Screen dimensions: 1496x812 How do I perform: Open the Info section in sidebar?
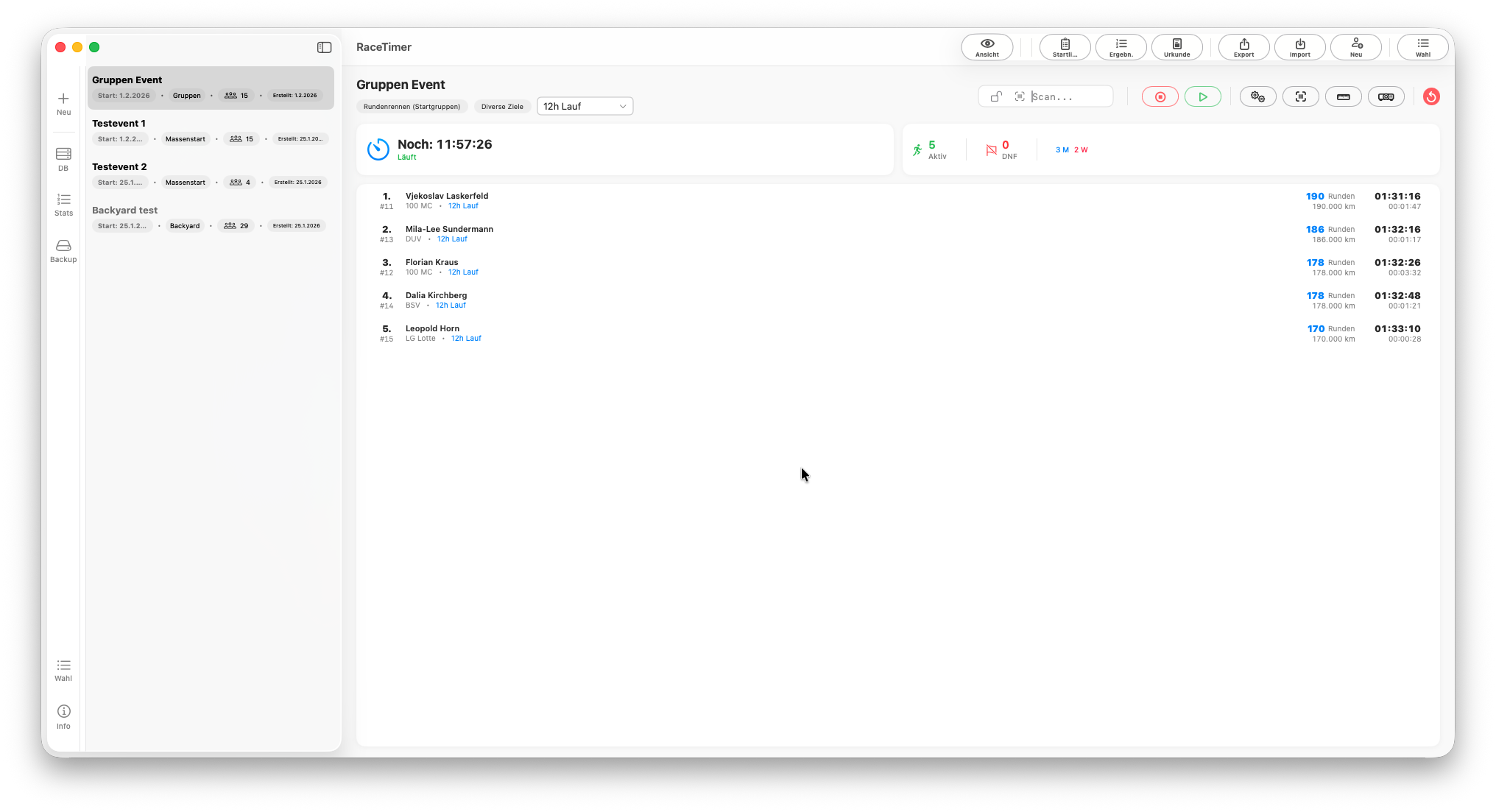point(63,716)
